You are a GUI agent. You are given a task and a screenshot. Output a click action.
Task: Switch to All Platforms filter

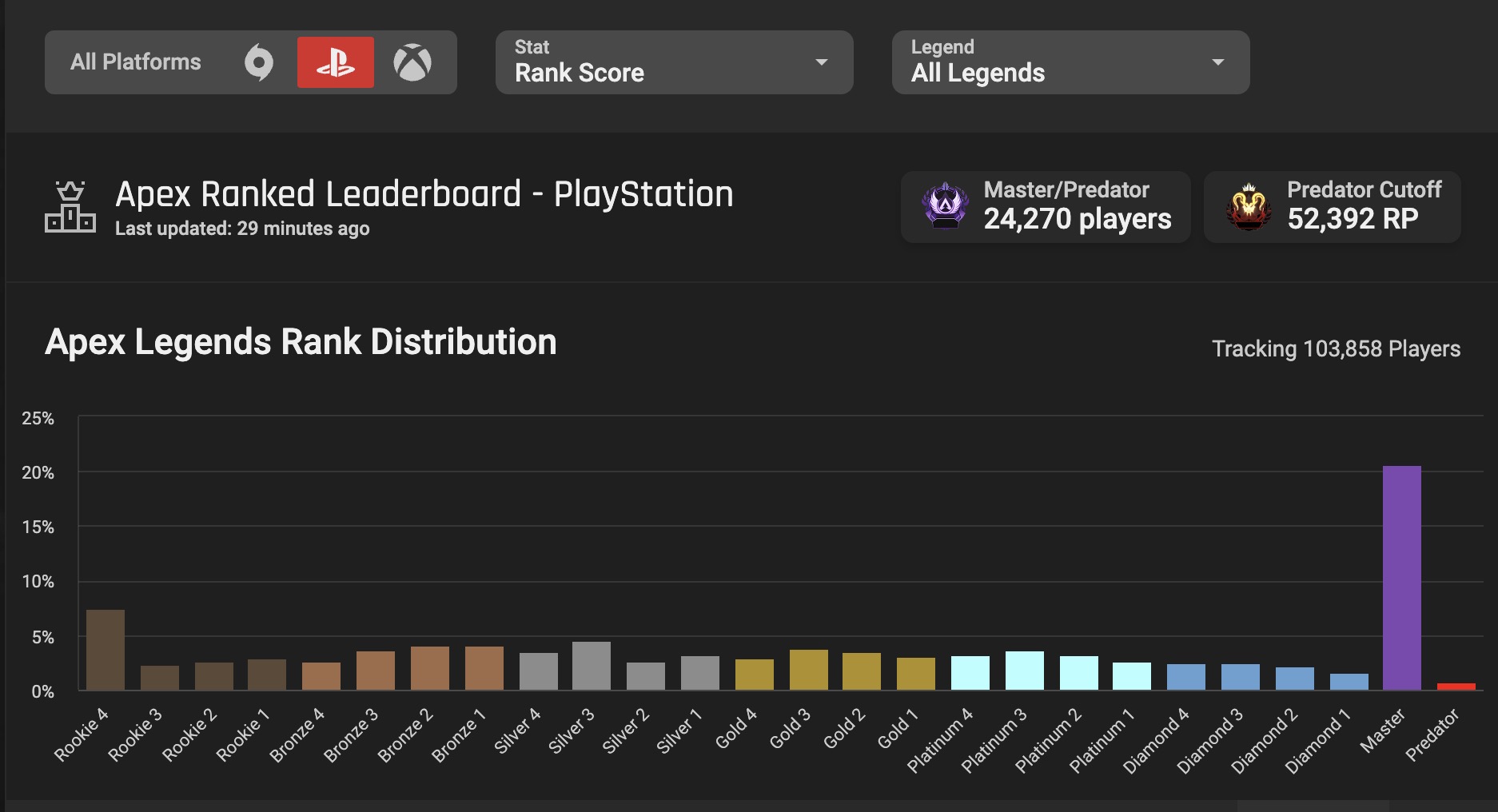(x=136, y=62)
